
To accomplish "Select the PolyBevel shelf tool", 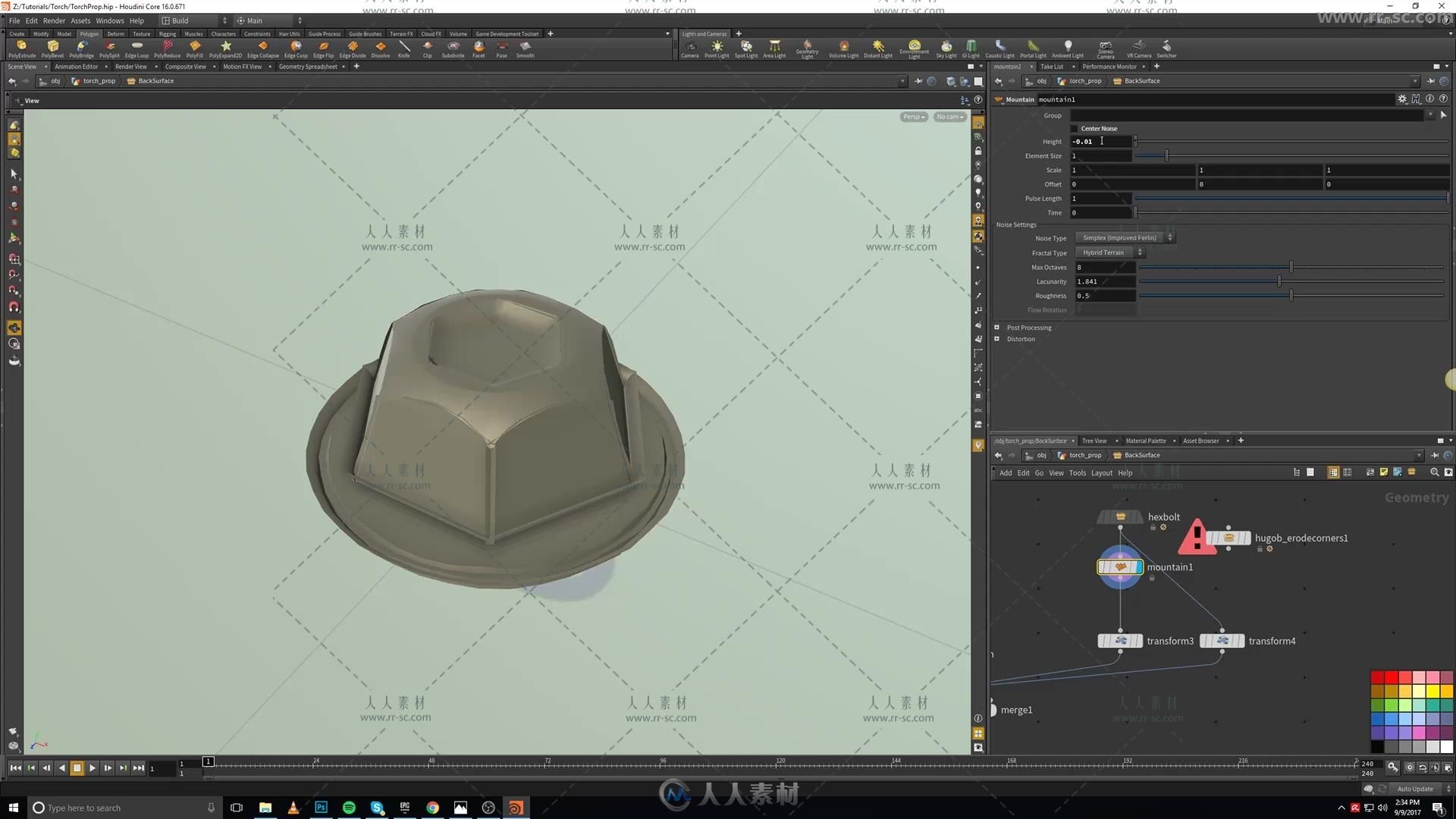I will 52,49.
